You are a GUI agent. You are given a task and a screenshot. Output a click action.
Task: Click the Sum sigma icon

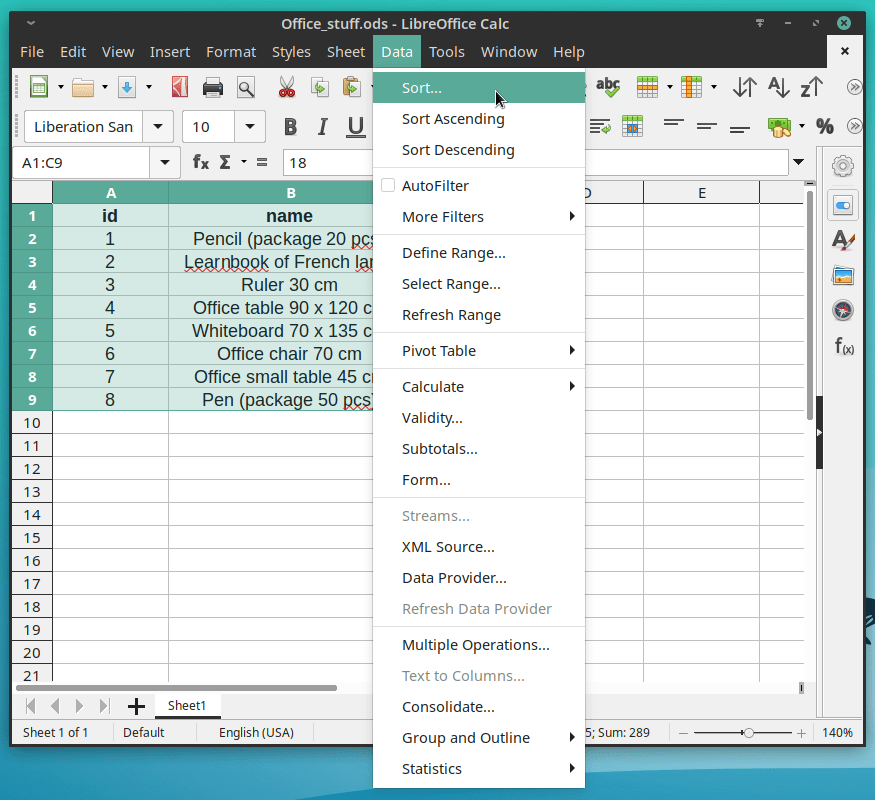[x=225, y=162]
